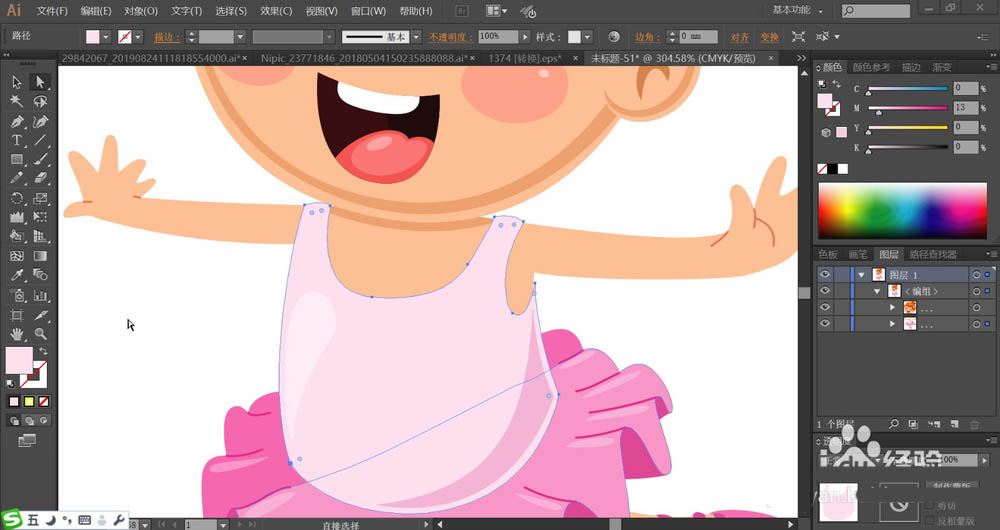Viewport: 1000px width, 530px height.
Task: Select the Artboard tool
Action: [x=17, y=315]
